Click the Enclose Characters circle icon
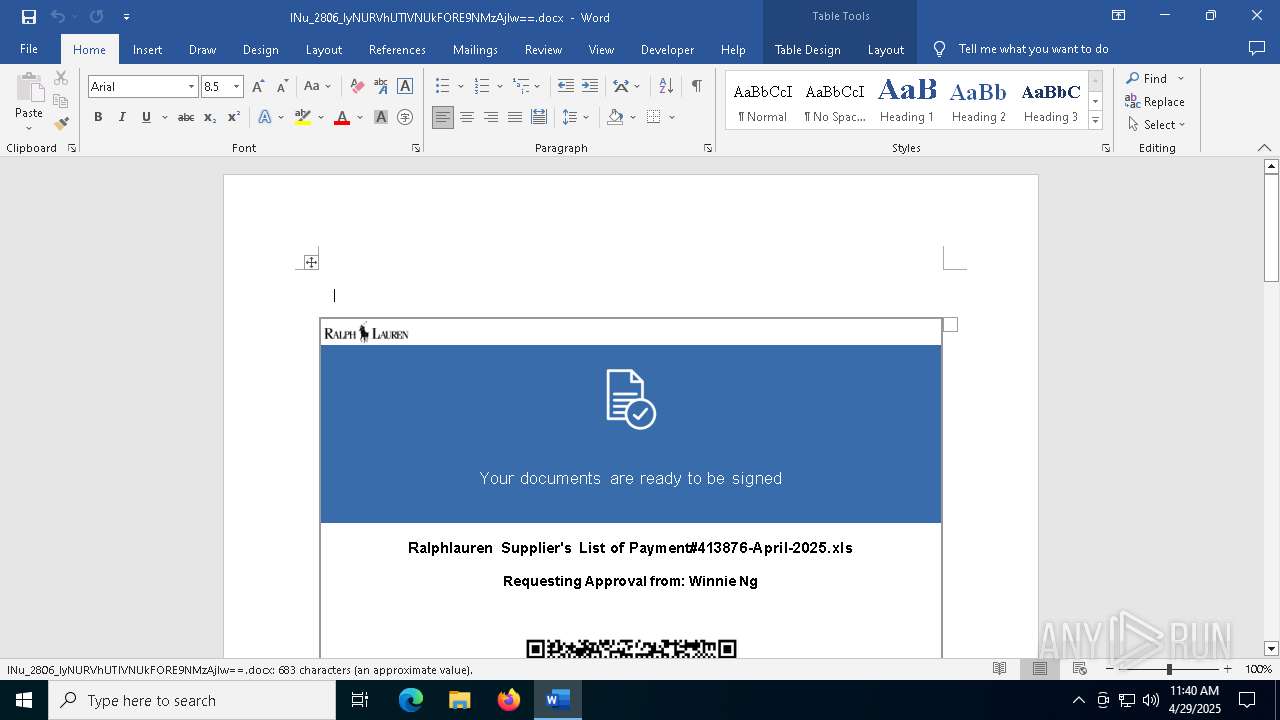The width and height of the screenshot is (1280, 720). click(x=405, y=117)
